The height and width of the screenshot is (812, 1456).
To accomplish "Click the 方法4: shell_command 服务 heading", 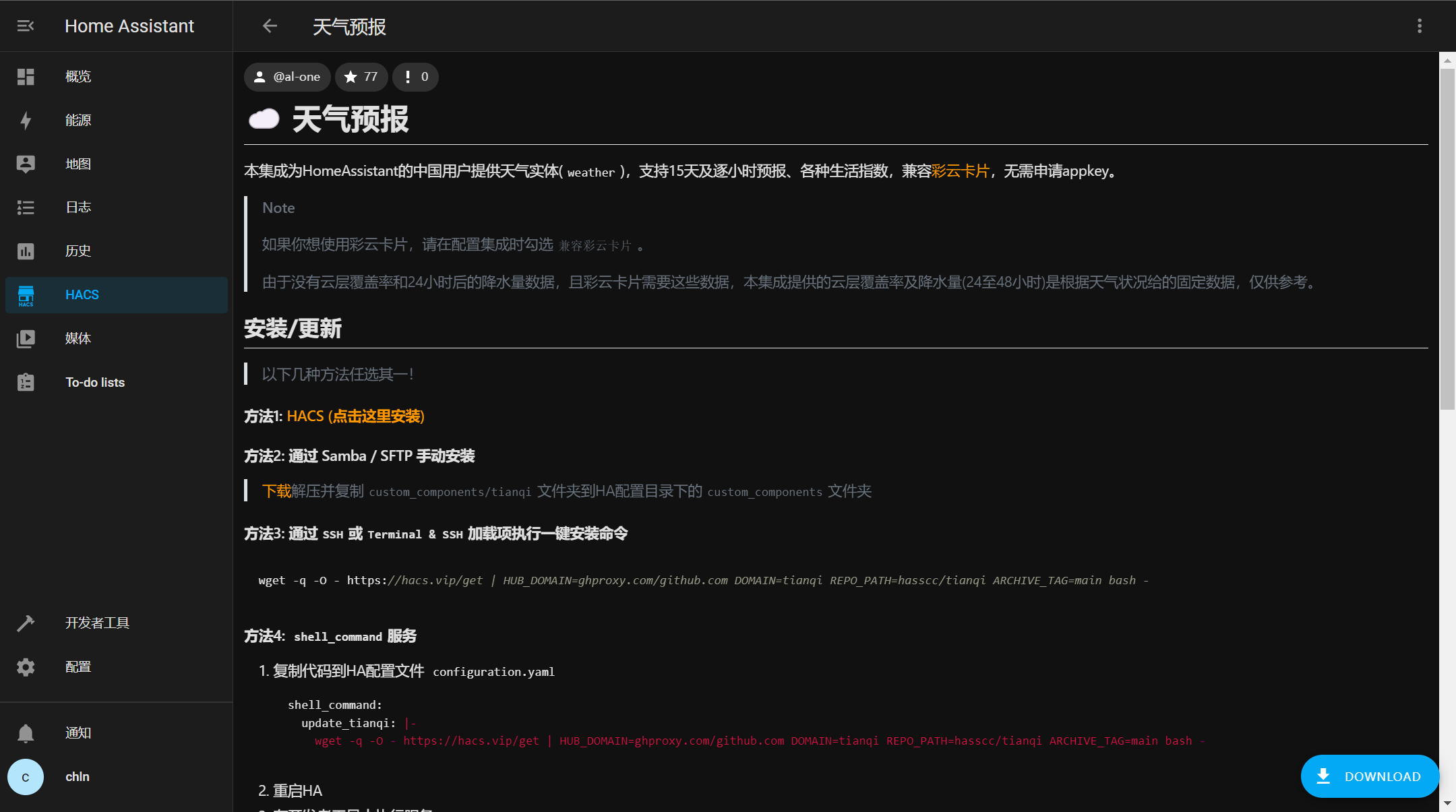I will tap(330, 636).
